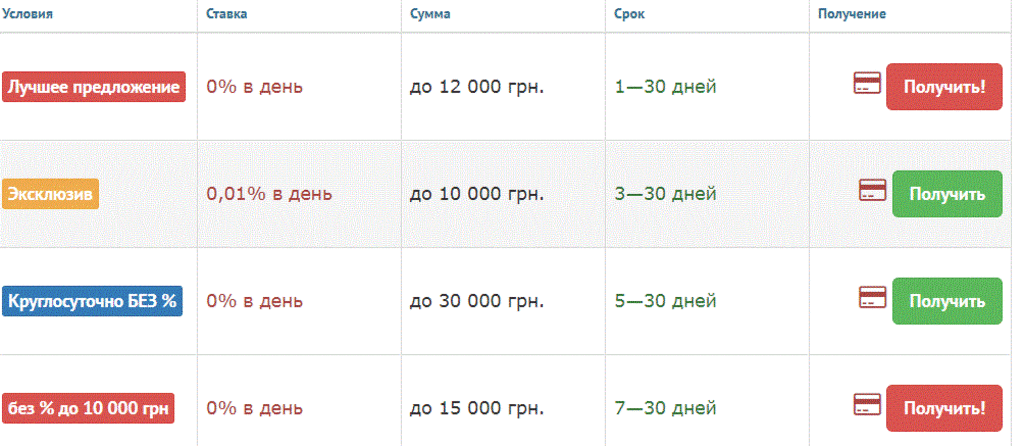Click the blue Круглосуточно БЕЗ % badge
The height and width of the screenshot is (446, 1024).
93,301
